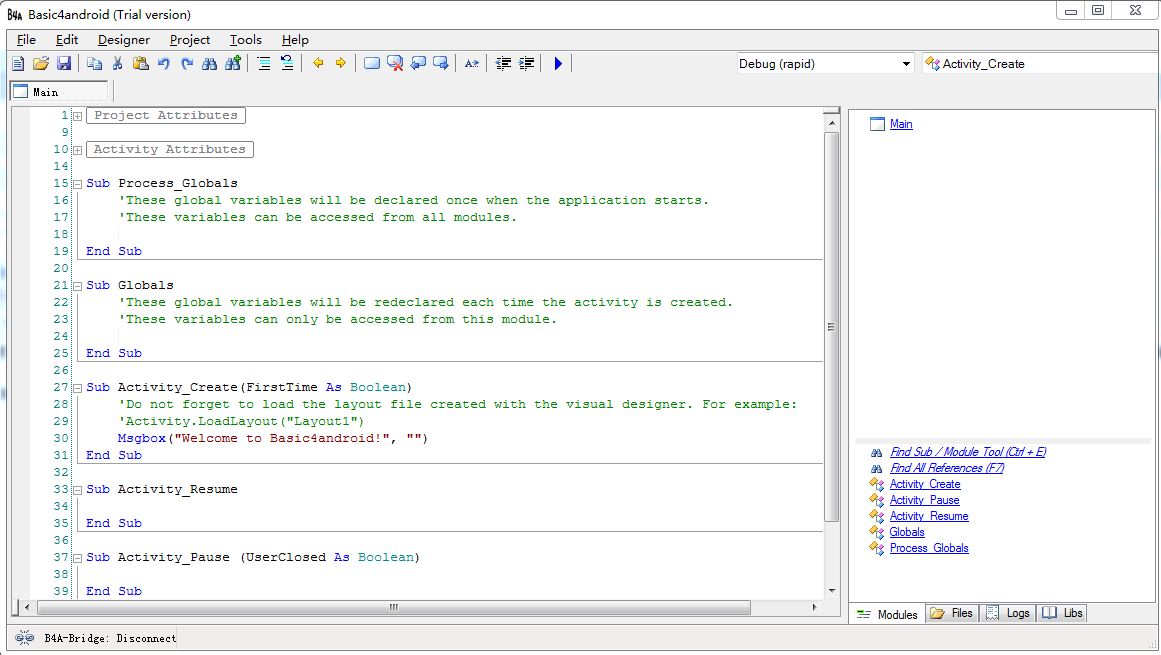Image resolution: width=1161 pixels, height=655 pixels.
Task: Open the Help menu
Action: click(295, 40)
